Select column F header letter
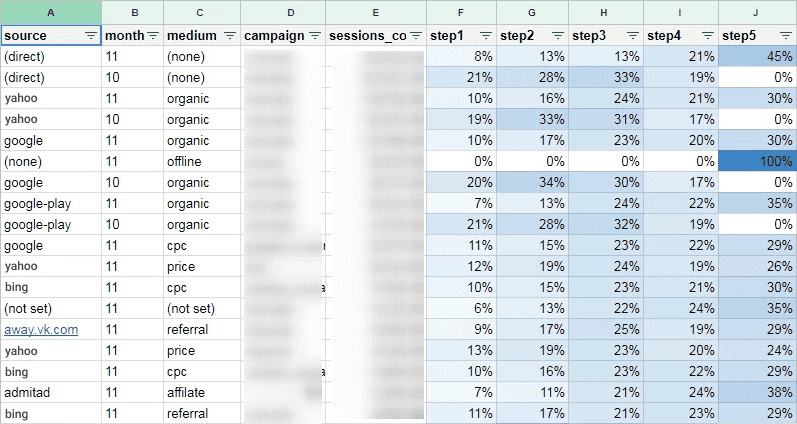This screenshot has width=797, height=424. click(x=461, y=13)
